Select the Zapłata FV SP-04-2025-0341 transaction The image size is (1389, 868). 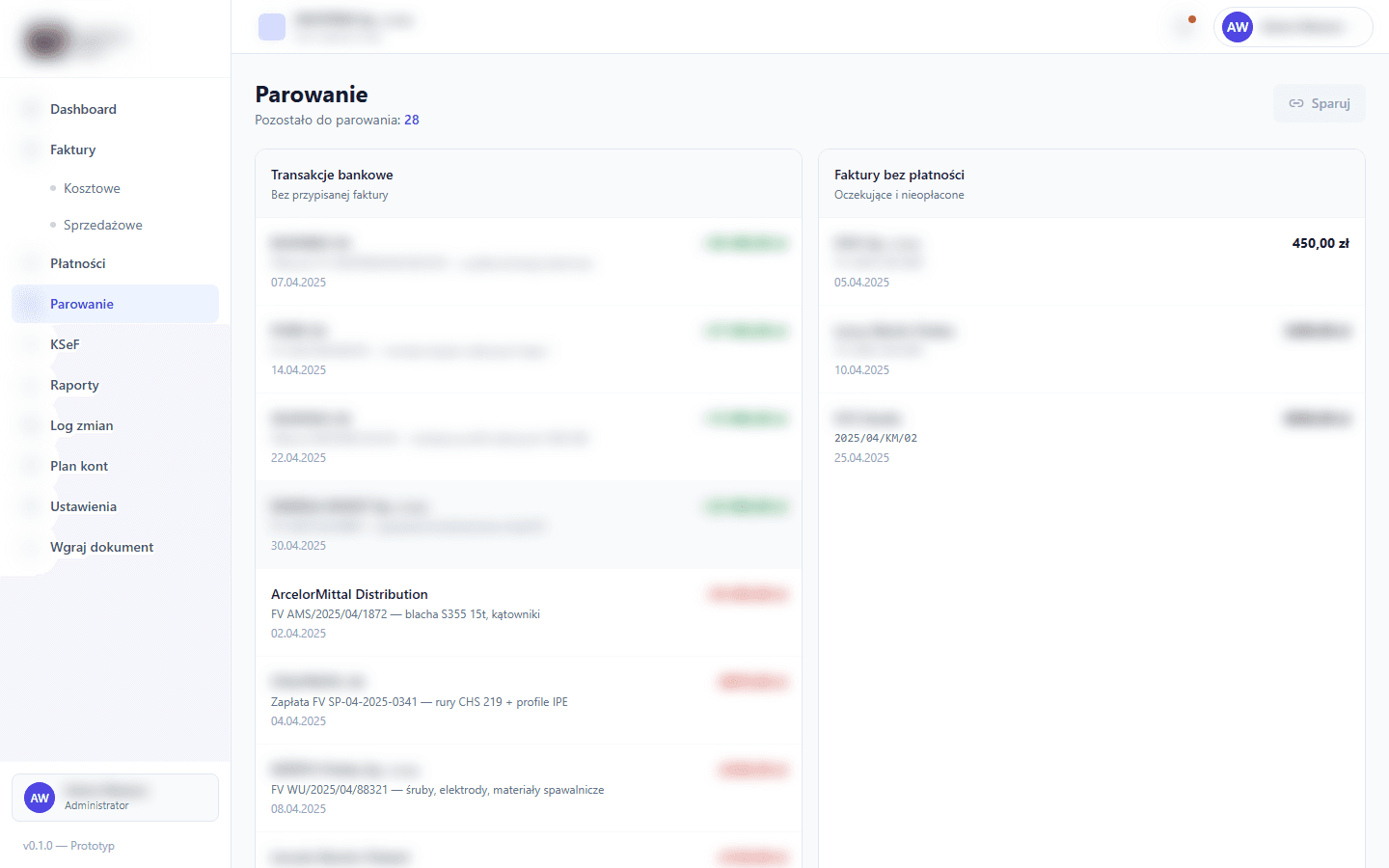(529, 701)
